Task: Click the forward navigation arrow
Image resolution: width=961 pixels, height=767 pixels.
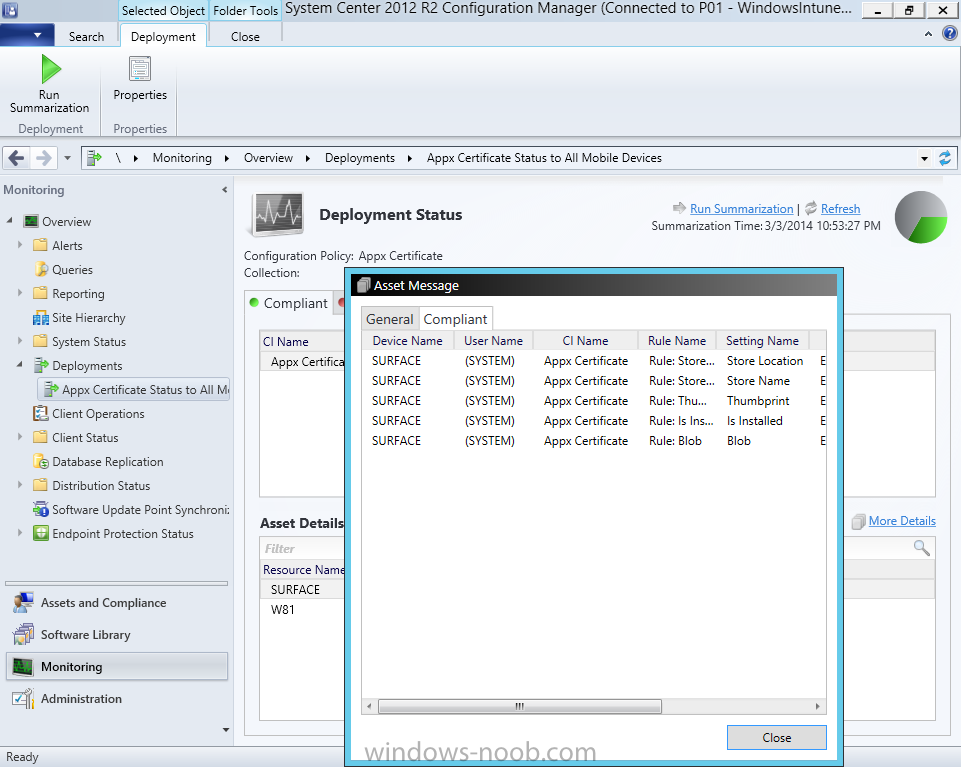Action: [x=44, y=158]
